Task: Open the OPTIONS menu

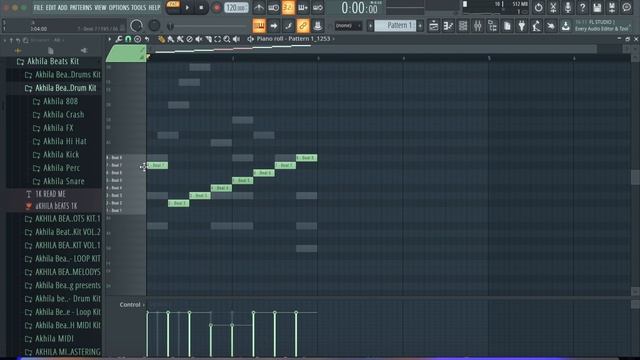Action: coord(119,7)
